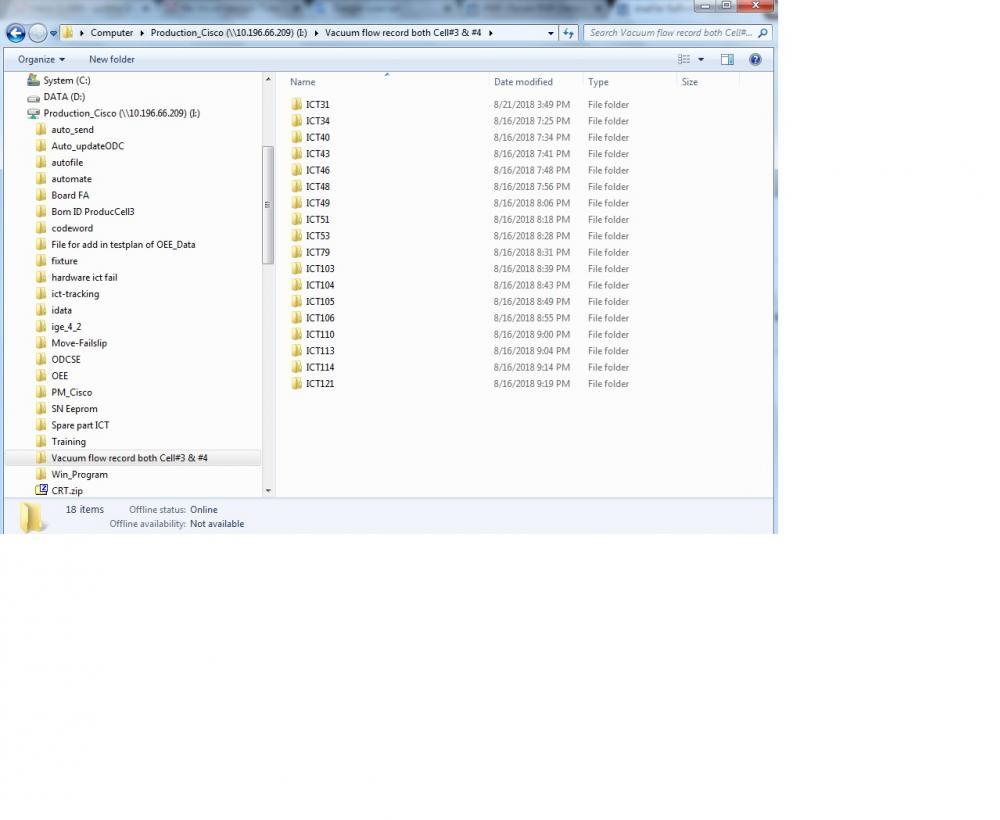Viewport: 1000px width, 820px height.
Task: Expand the arrow after Vacuum flow record breadcrumb
Action: coord(491,33)
